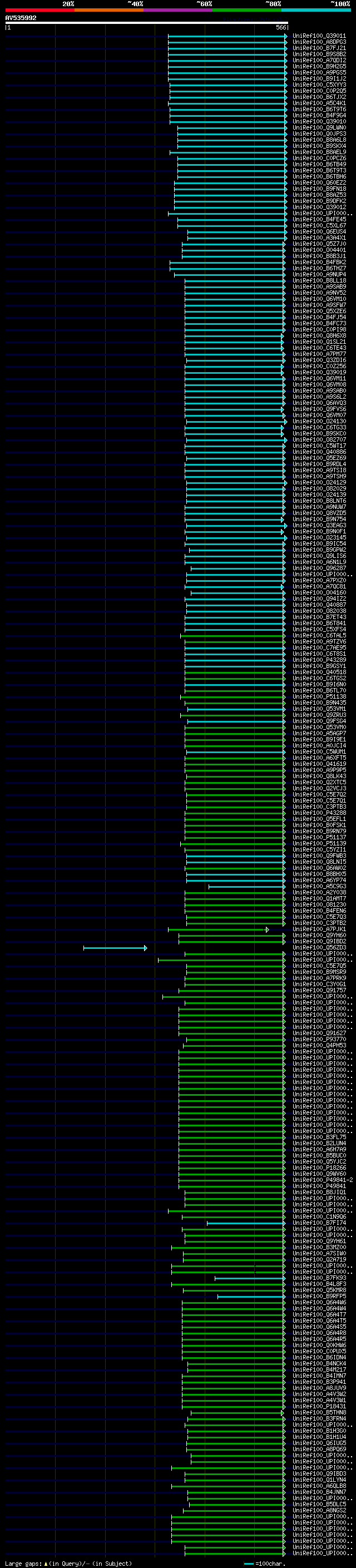Select hit label UniRef100_C0PUX5
This screenshot has width=356, height=1568.
point(319,1351)
